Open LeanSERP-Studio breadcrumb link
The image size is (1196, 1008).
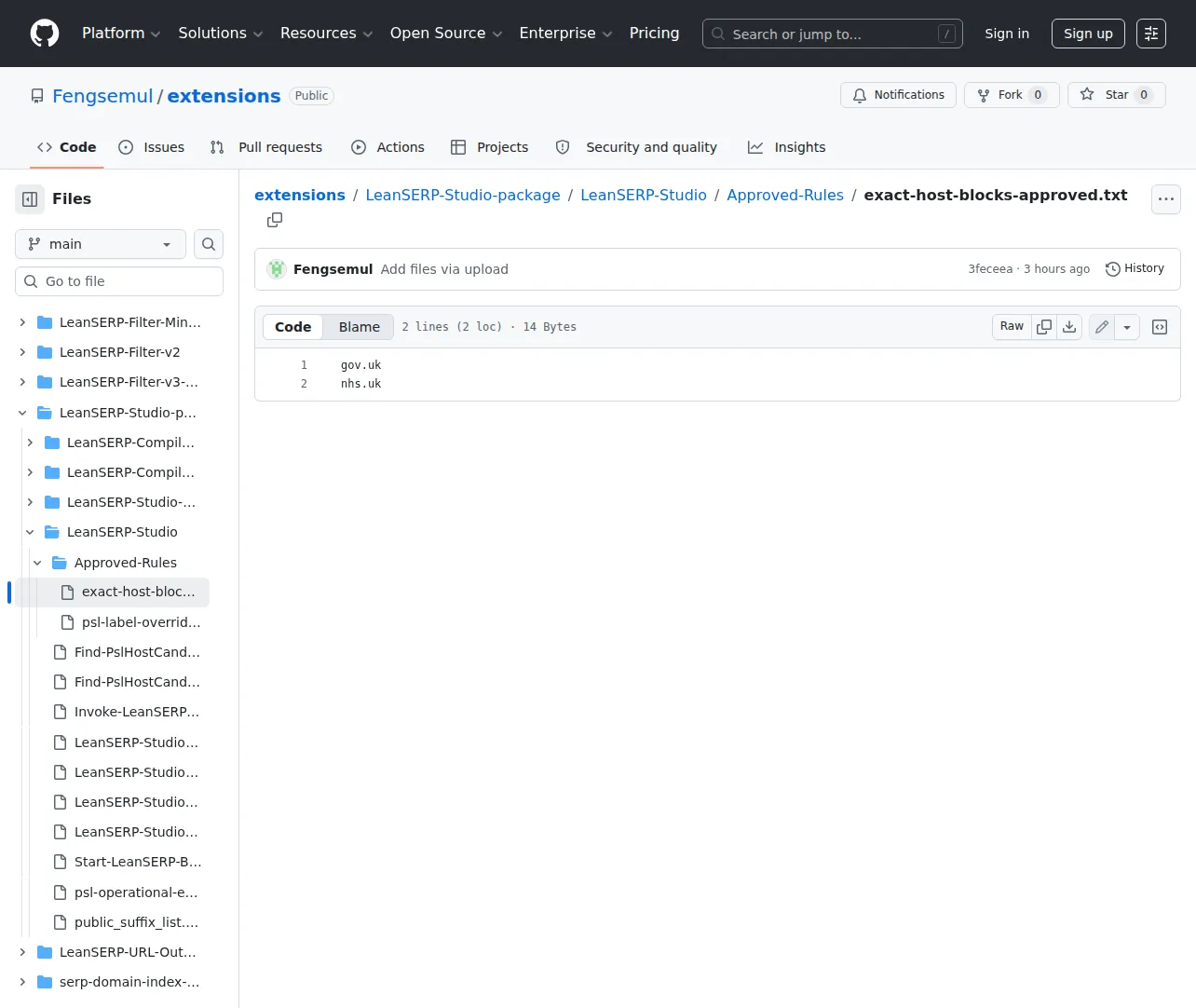point(644,195)
